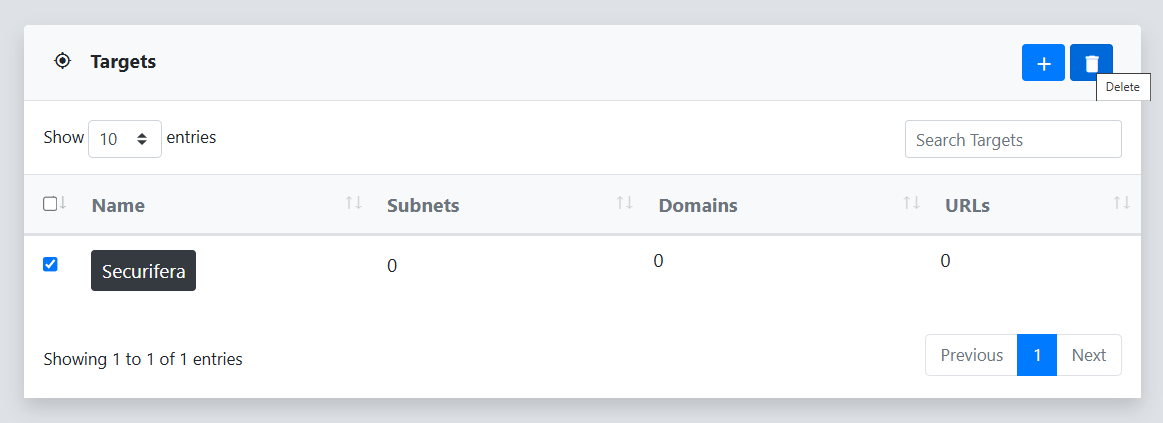
Task: Click the Name column header label
Action: point(118,206)
